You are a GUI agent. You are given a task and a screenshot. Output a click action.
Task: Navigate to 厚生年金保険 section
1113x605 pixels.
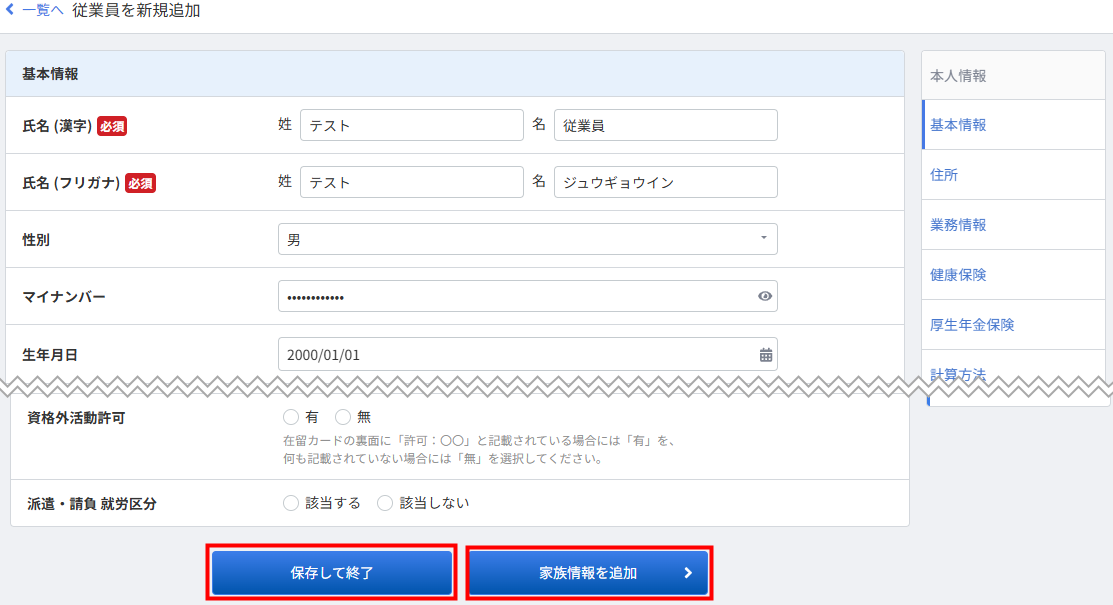[x=972, y=325]
